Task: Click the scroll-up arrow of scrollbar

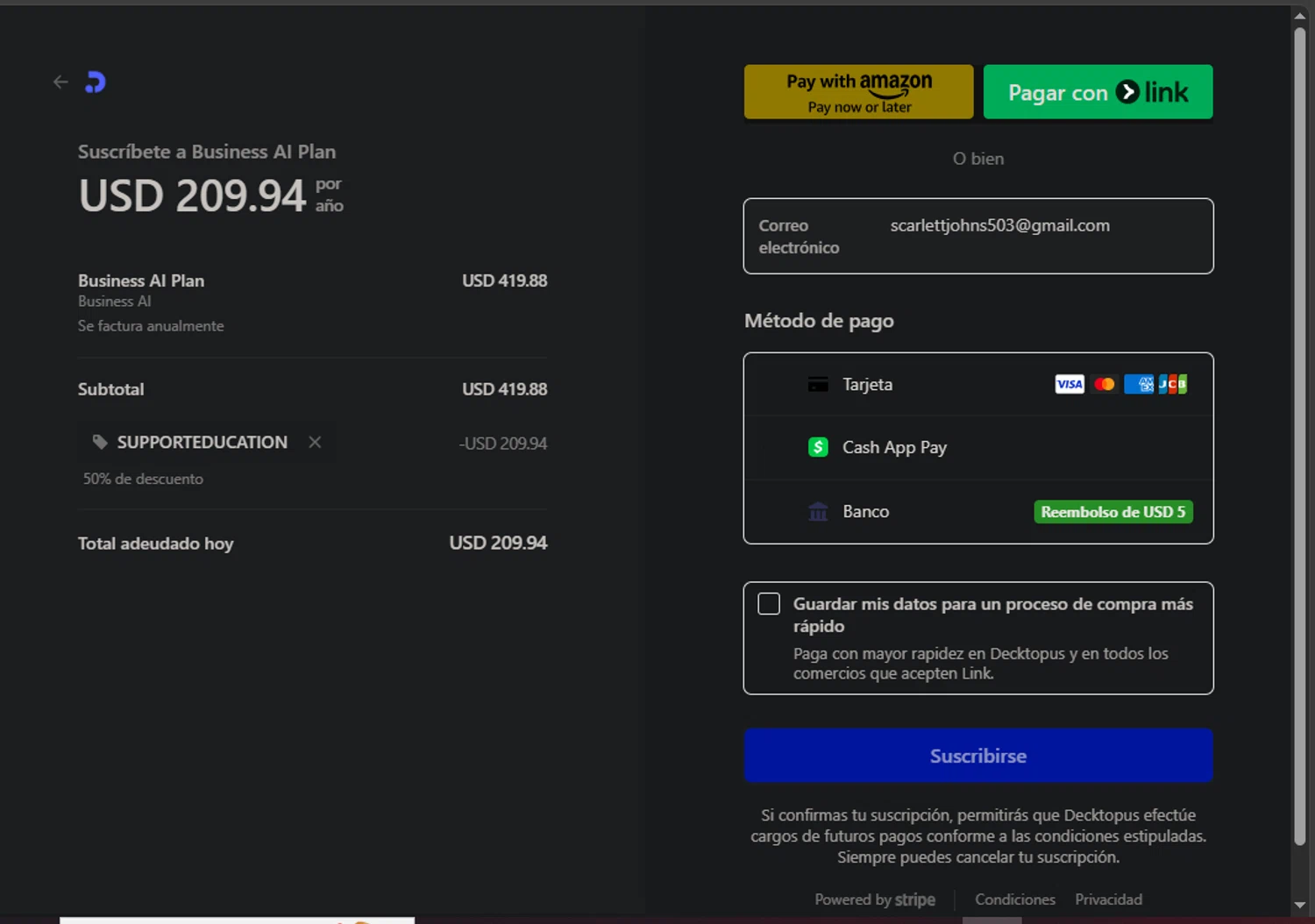Action: click(1300, 15)
